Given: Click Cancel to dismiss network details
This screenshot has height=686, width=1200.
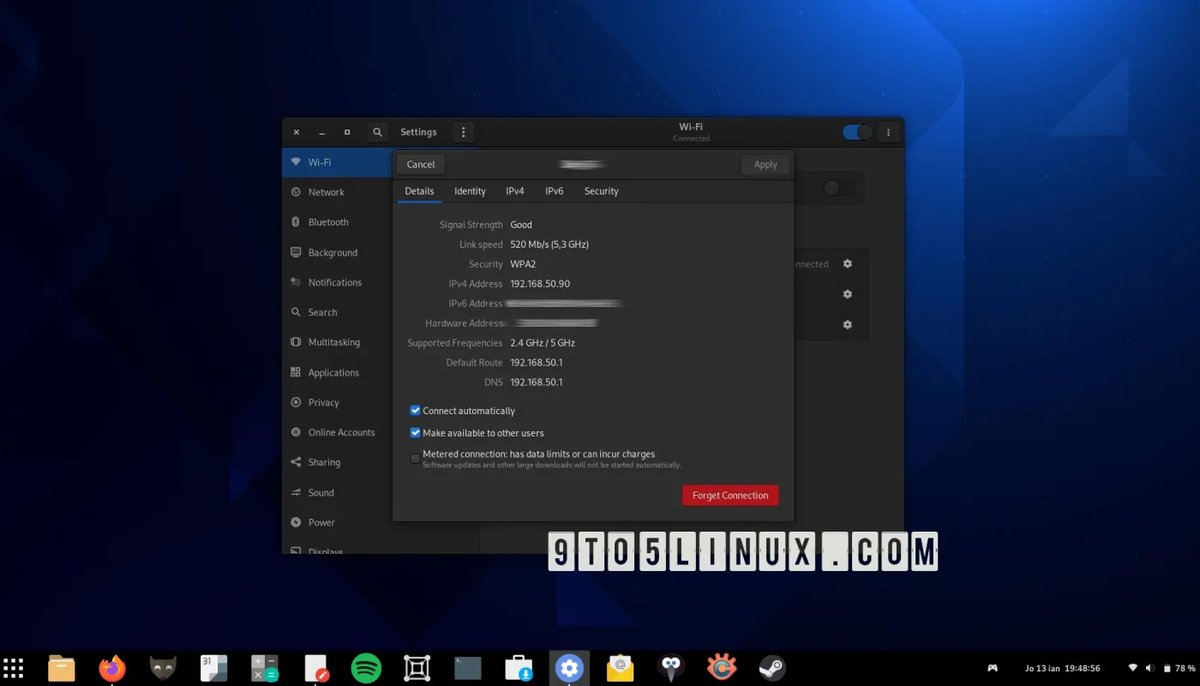Looking at the screenshot, I should [420, 164].
